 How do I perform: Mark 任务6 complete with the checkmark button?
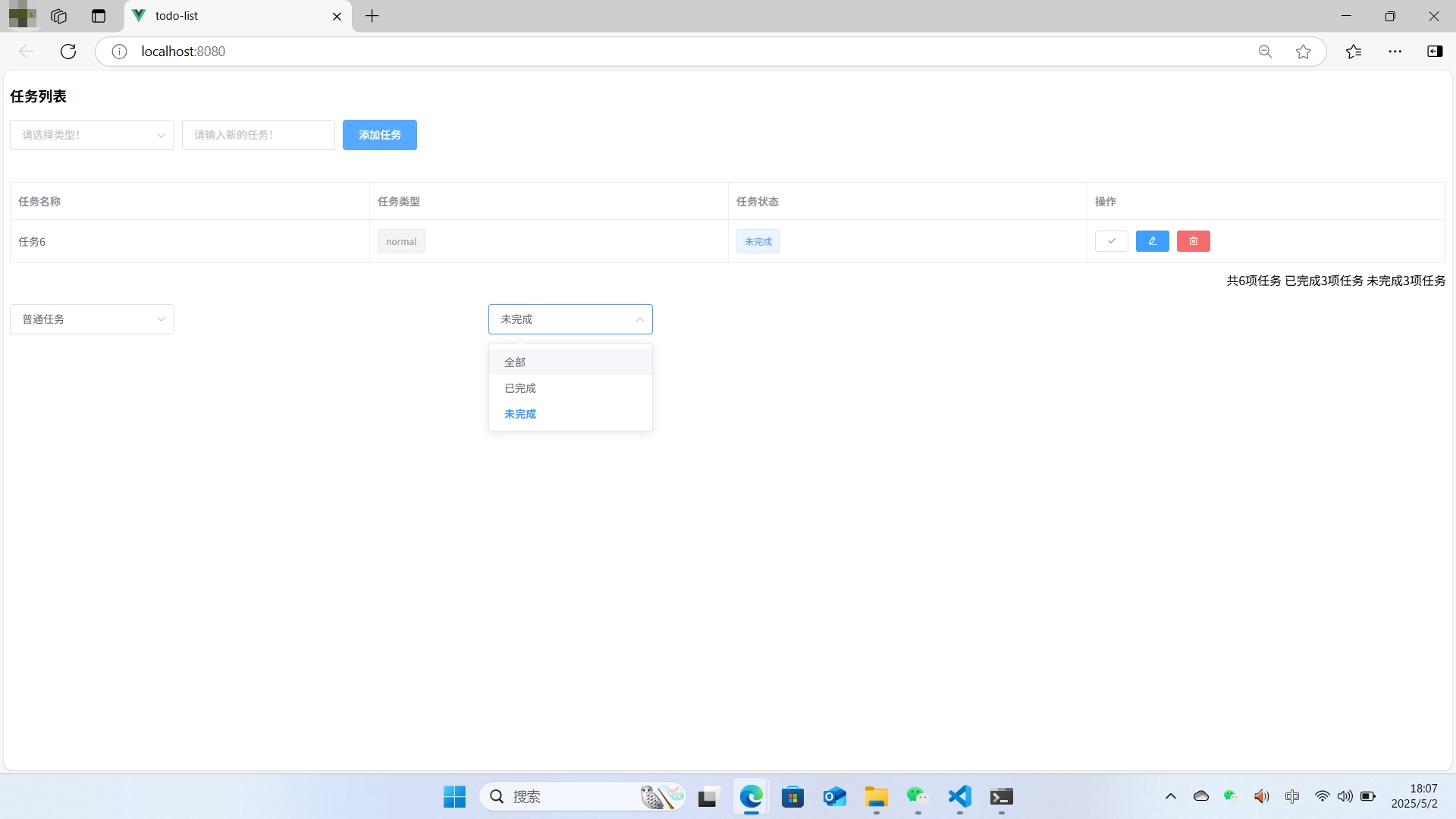[x=1111, y=241]
